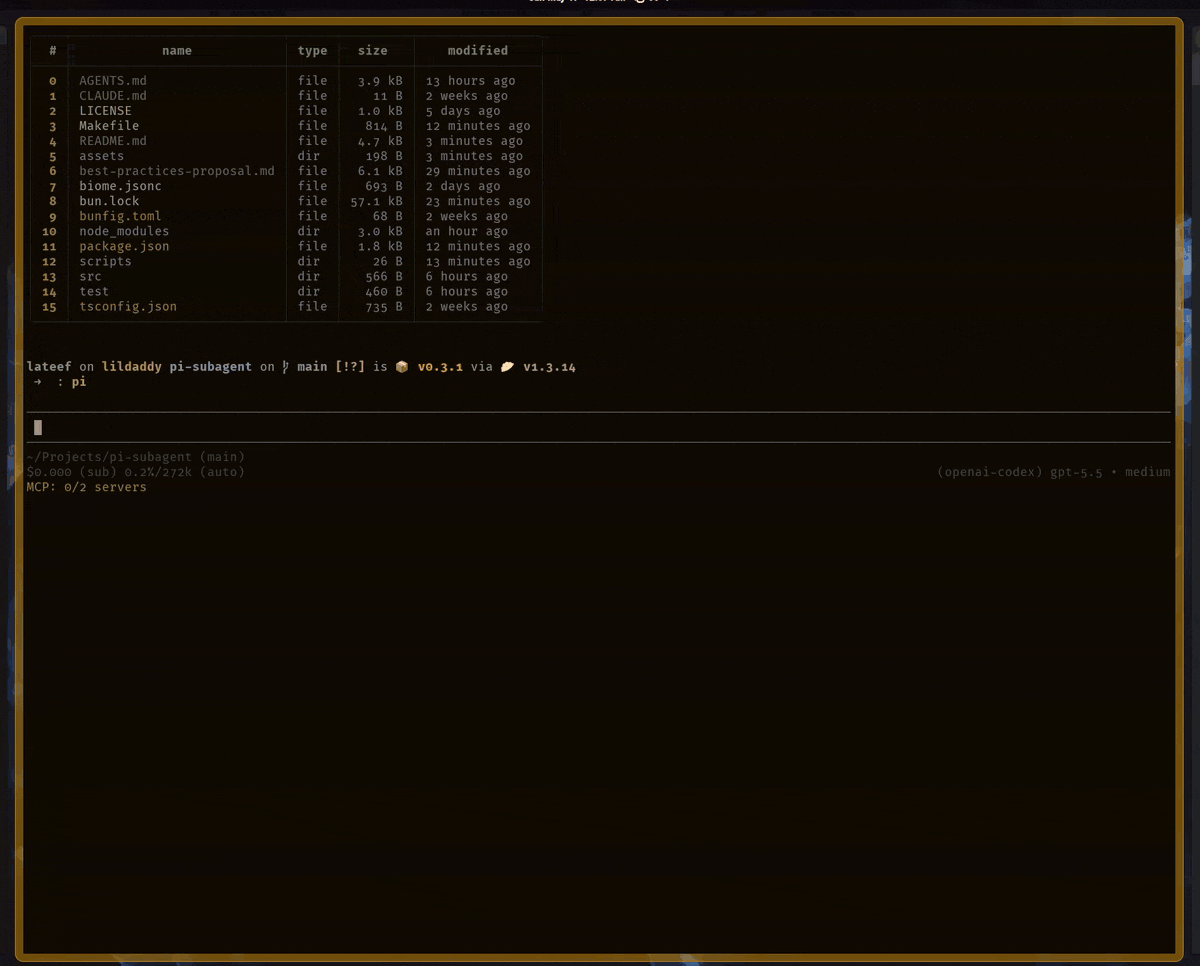Select the README.md file name
This screenshot has width=1200, height=966.
click(x=113, y=141)
